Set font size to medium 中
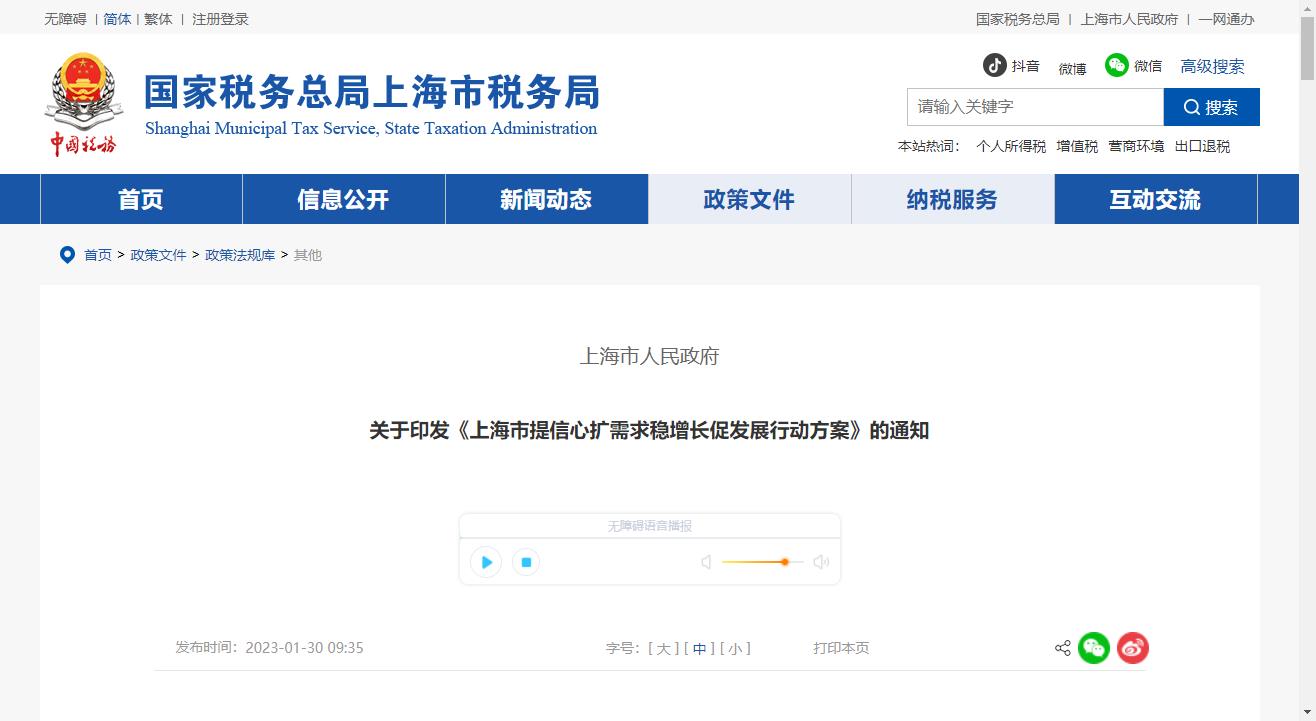The height and width of the screenshot is (721, 1316). [x=699, y=648]
